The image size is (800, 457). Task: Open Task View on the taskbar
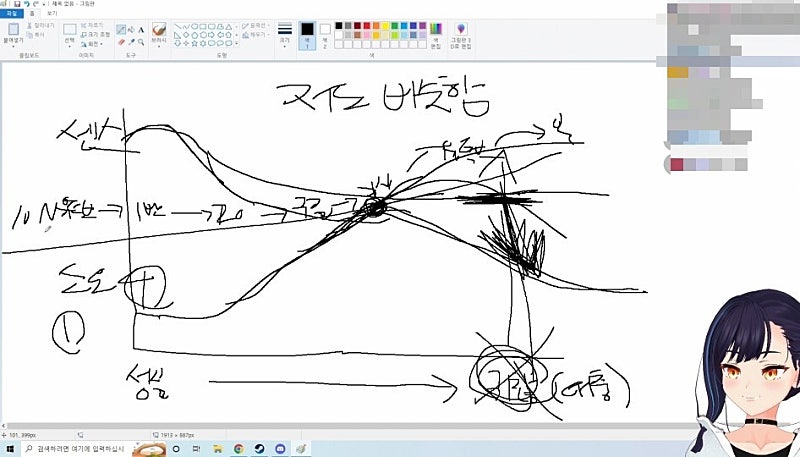(196, 449)
